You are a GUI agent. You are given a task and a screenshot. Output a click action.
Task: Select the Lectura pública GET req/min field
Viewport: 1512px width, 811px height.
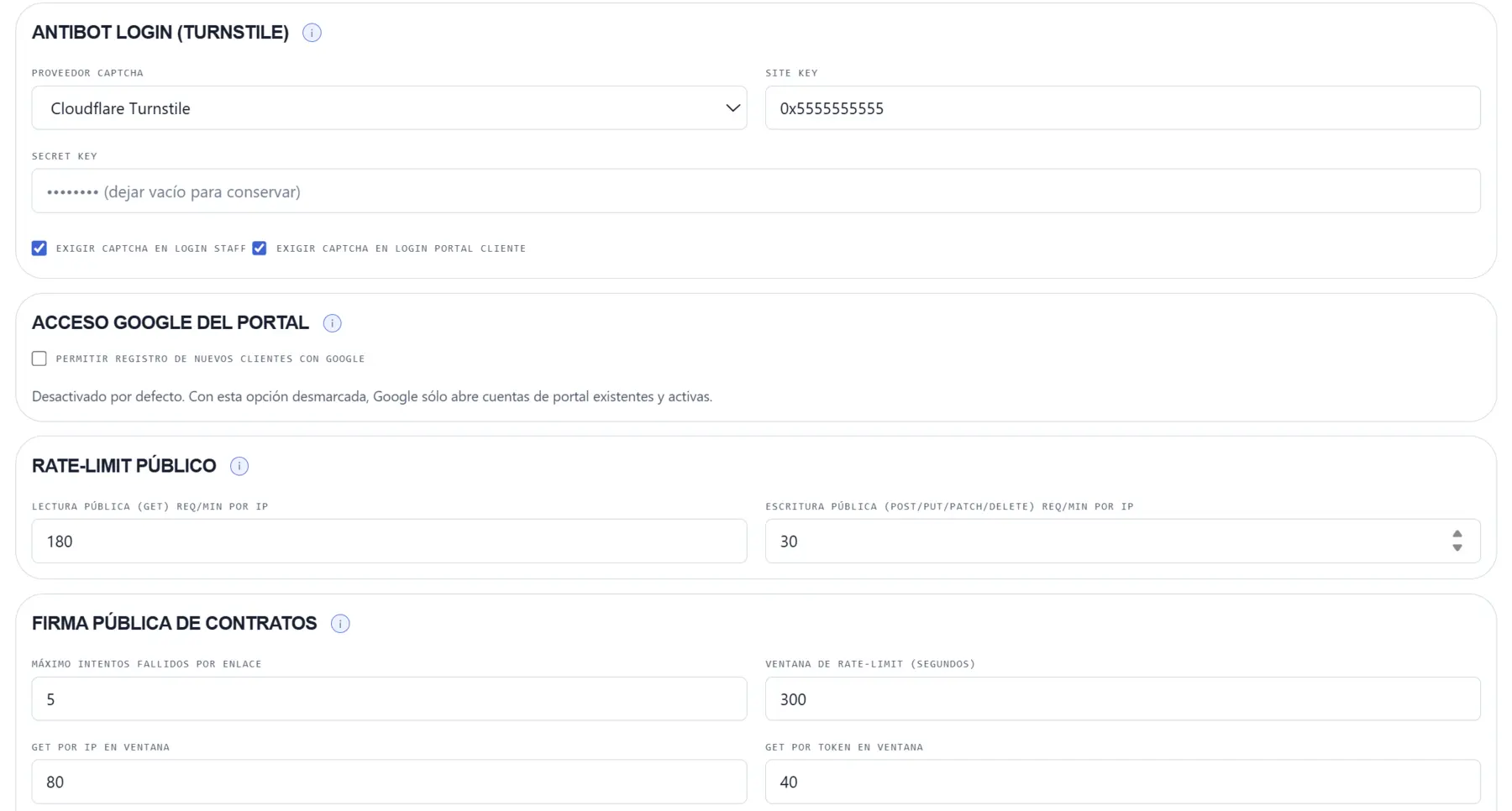389,542
